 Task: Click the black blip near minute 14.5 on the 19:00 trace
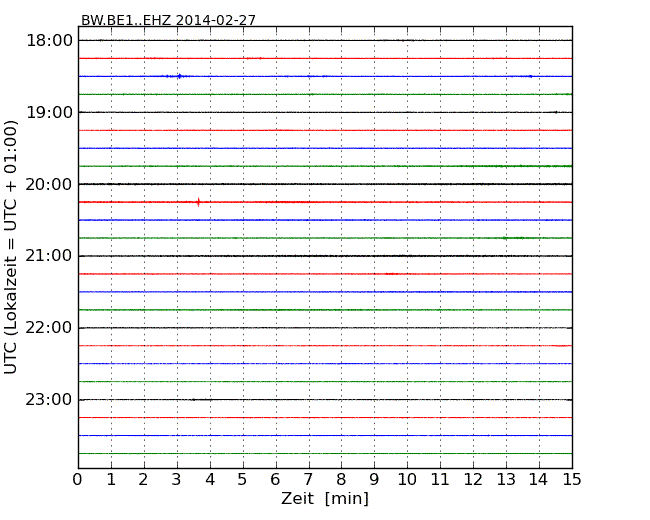coord(556,112)
